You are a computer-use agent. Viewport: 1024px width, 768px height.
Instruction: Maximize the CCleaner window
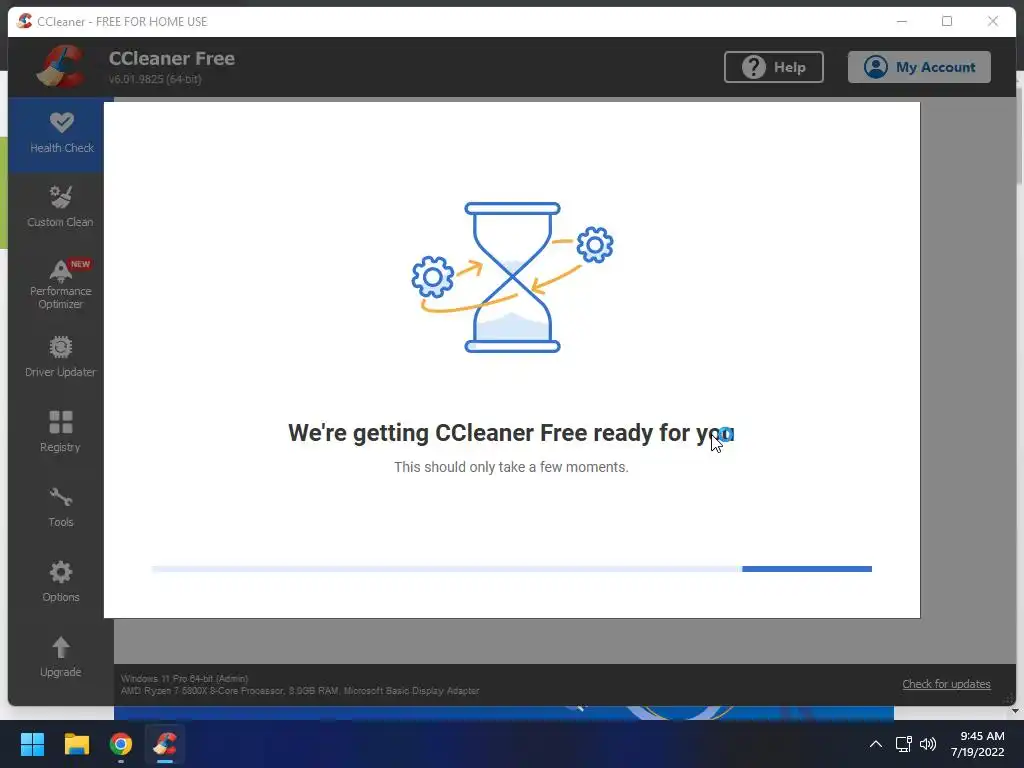point(947,21)
